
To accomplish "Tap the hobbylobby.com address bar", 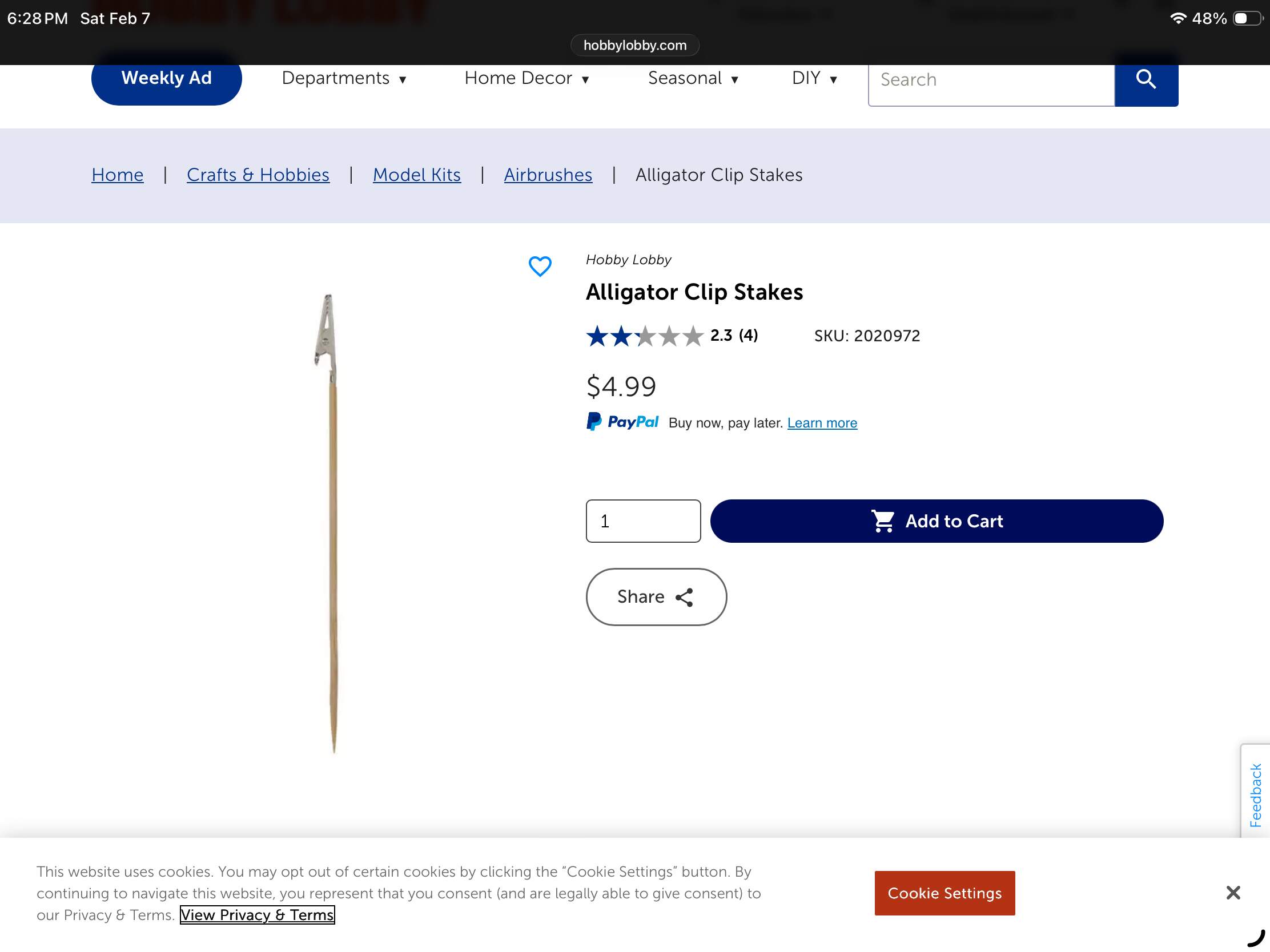I will pyautogui.click(x=634, y=45).
